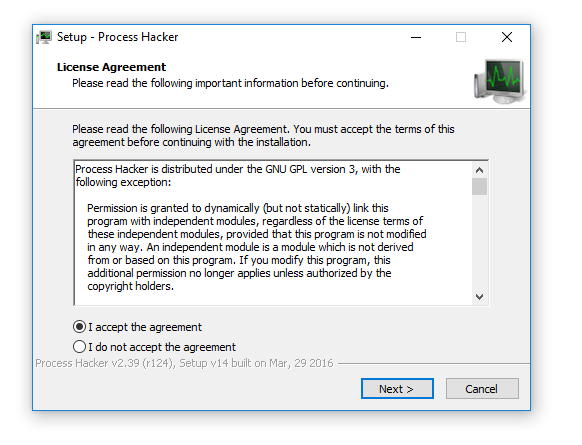Minimize the Setup window
582x445 pixels.
[x=416, y=37]
